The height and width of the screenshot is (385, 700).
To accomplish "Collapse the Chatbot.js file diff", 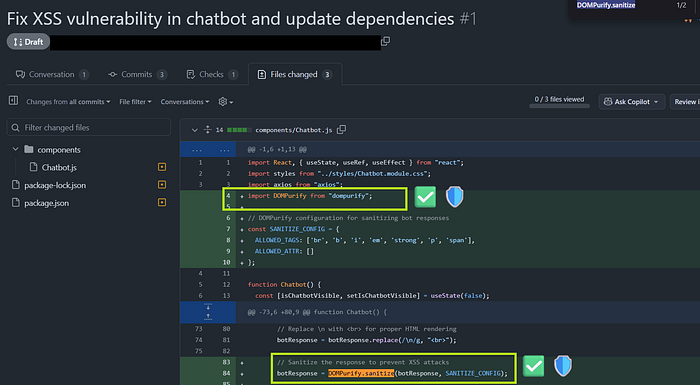I will (195, 130).
